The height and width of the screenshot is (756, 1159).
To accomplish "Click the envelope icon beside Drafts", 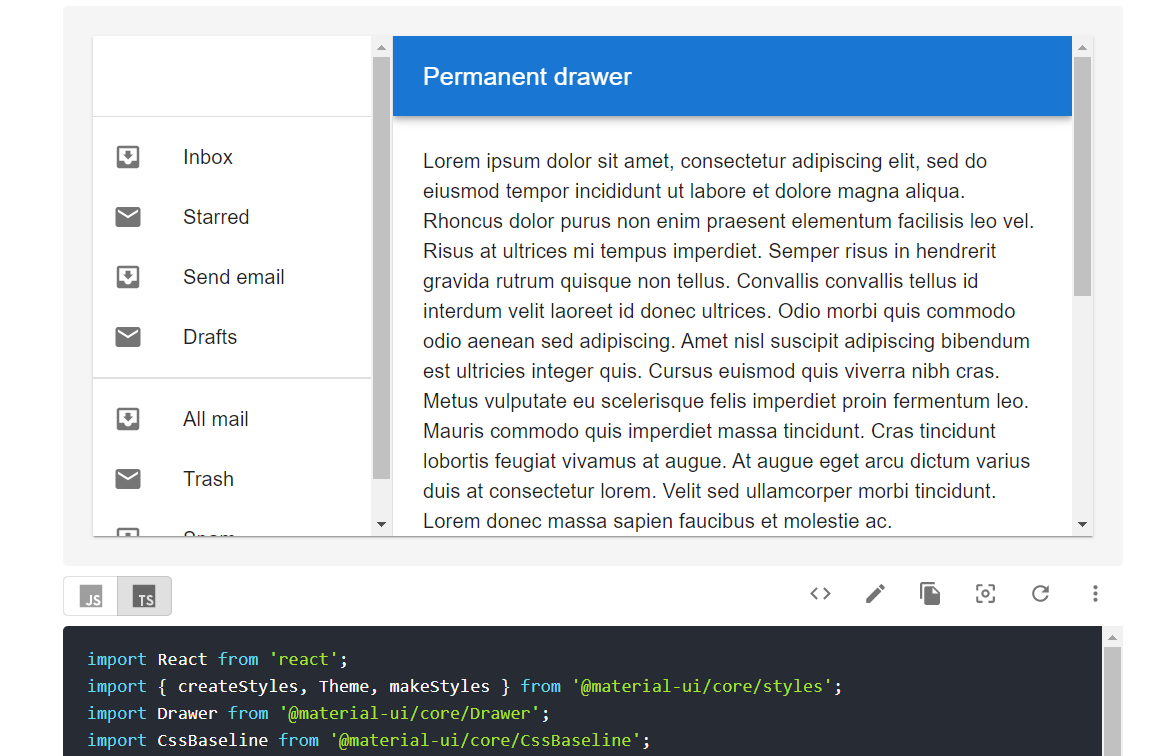I will [x=128, y=337].
